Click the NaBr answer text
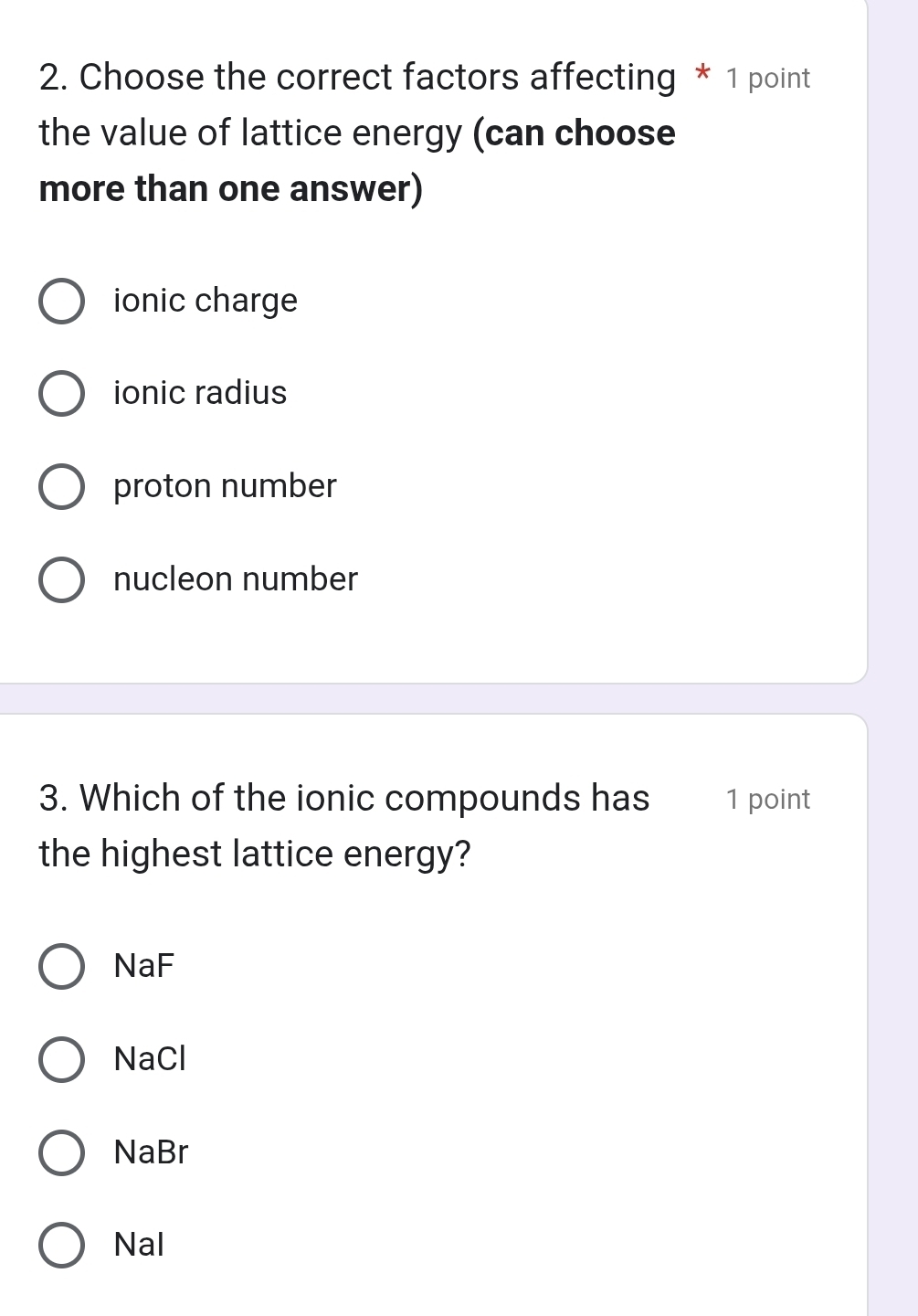Viewport: 918px width, 1316px height. point(151,1151)
